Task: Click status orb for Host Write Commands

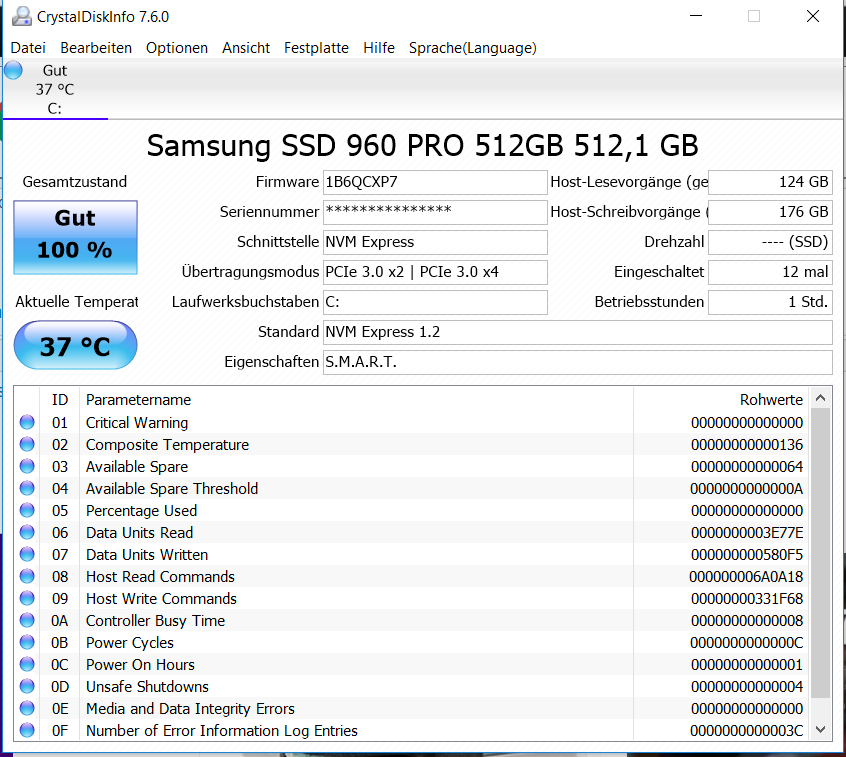Action: point(27,598)
